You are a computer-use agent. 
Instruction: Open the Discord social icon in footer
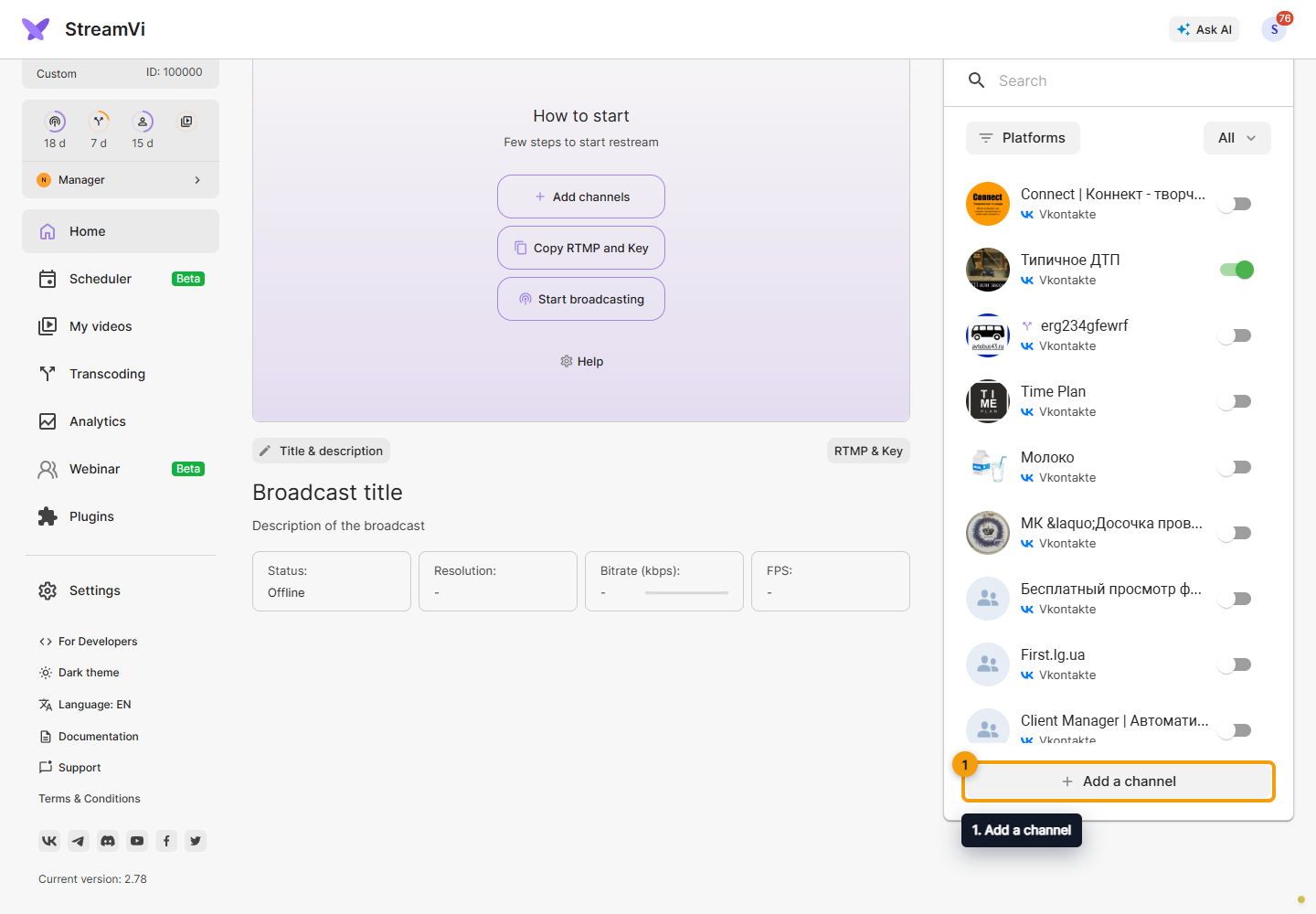(x=108, y=841)
